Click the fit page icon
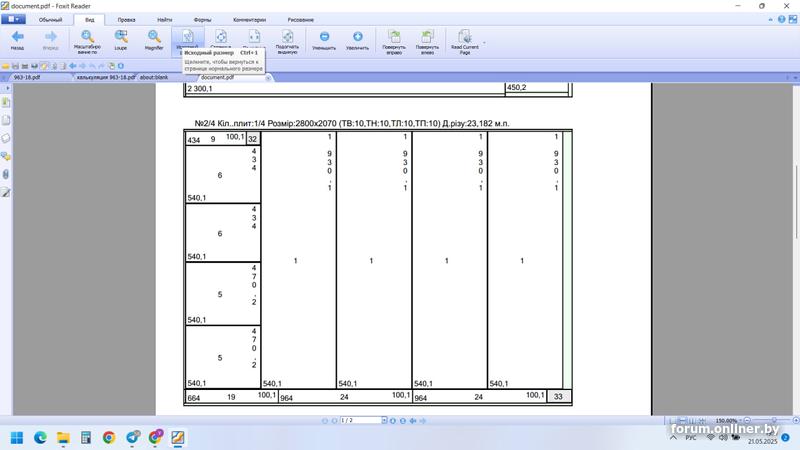This screenshot has width=800, height=450. click(221, 38)
